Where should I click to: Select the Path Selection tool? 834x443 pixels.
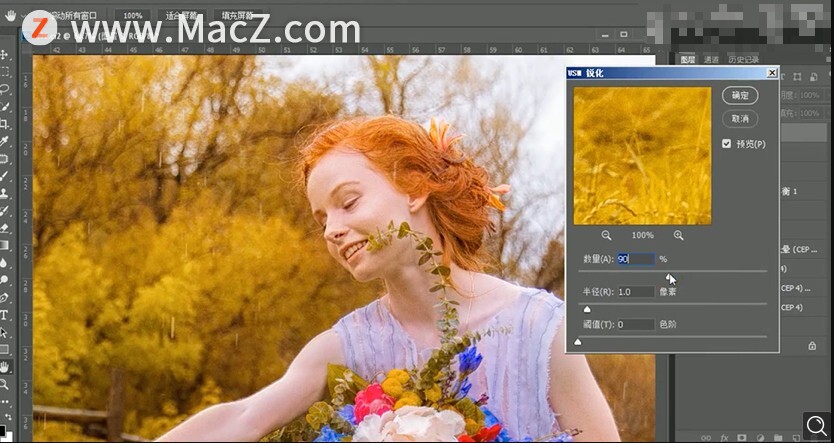(x=4, y=332)
